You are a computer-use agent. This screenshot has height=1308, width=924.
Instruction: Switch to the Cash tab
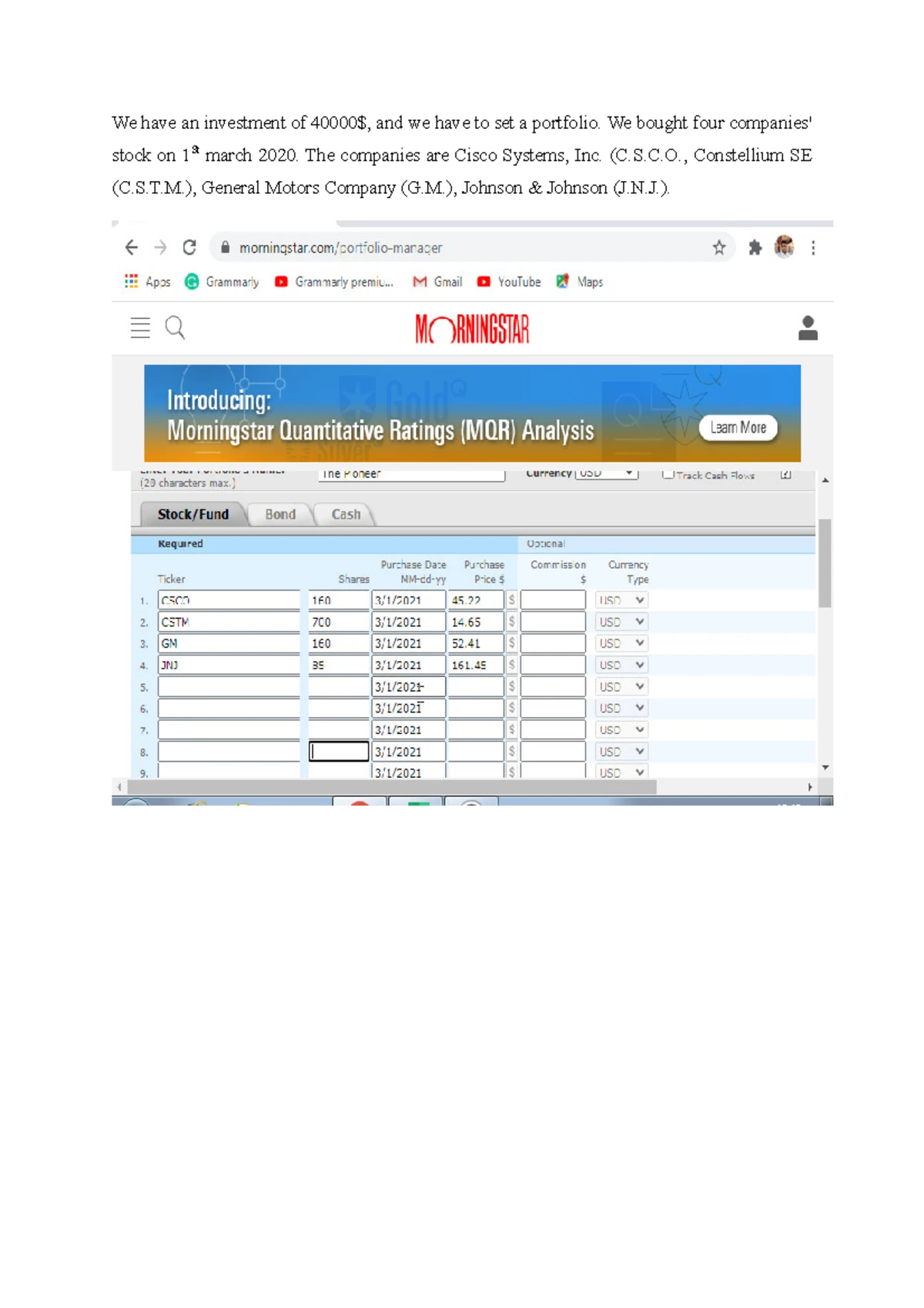(346, 515)
